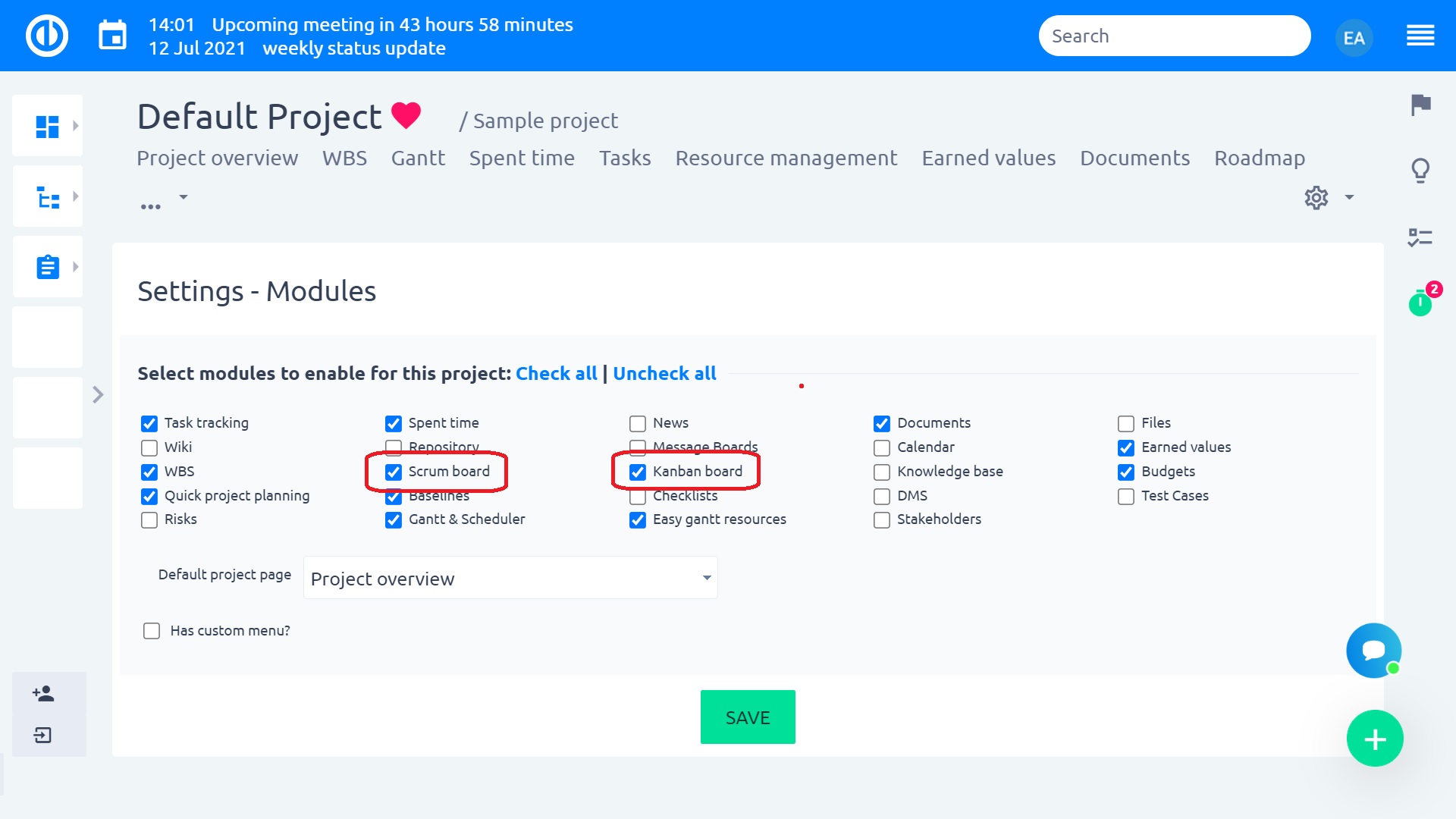Switch to the Earned values tab
This screenshot has width=1456, height=819.
[989, 158]
